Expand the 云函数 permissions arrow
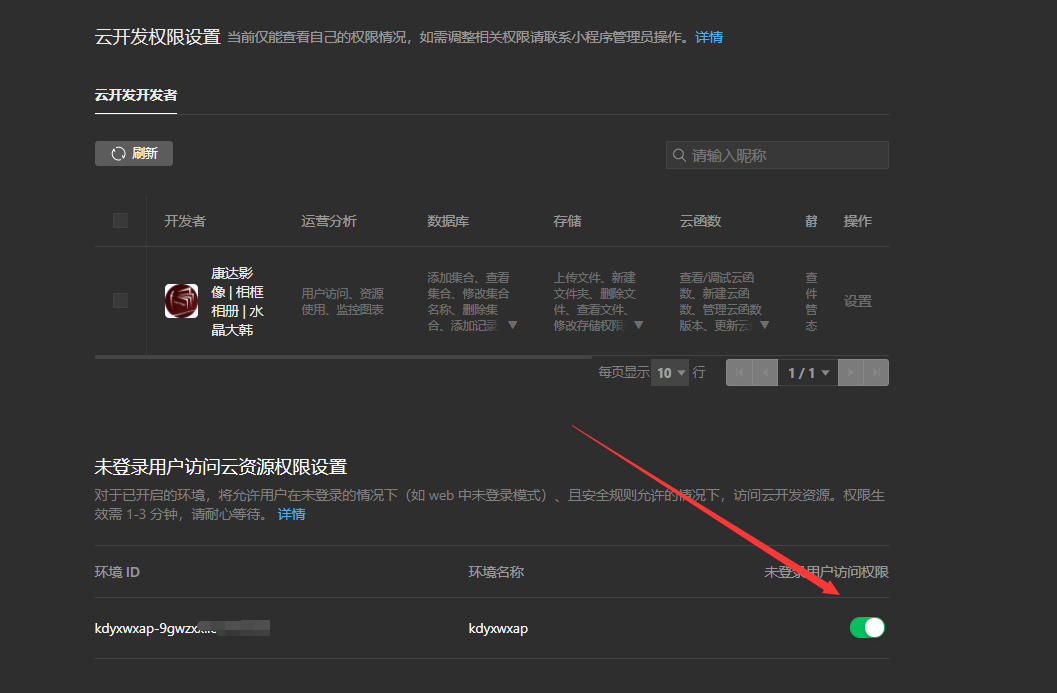 point(764,325)
